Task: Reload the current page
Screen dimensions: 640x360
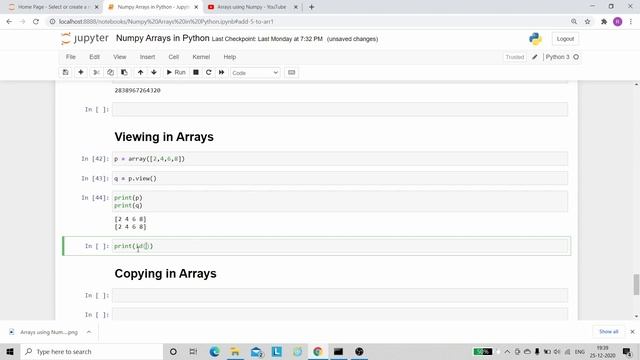Action: pyautogui.click(x=36, y=22)
